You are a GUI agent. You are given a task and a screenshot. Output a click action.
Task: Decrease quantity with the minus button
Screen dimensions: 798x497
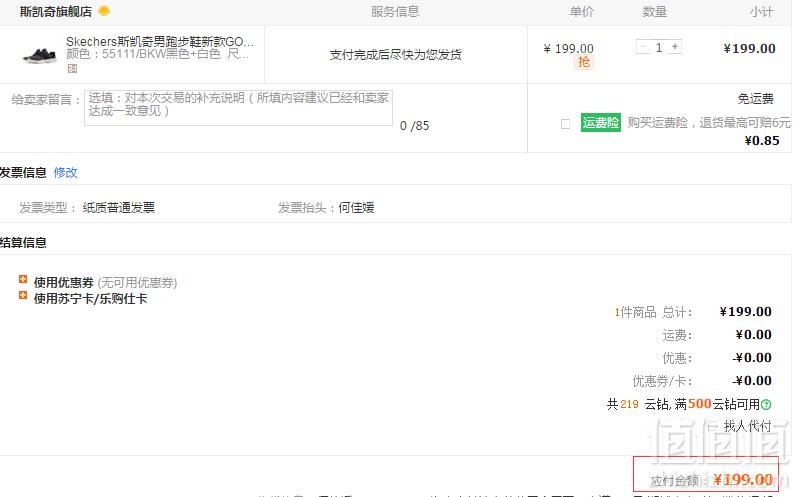click(x=643, y=47)
